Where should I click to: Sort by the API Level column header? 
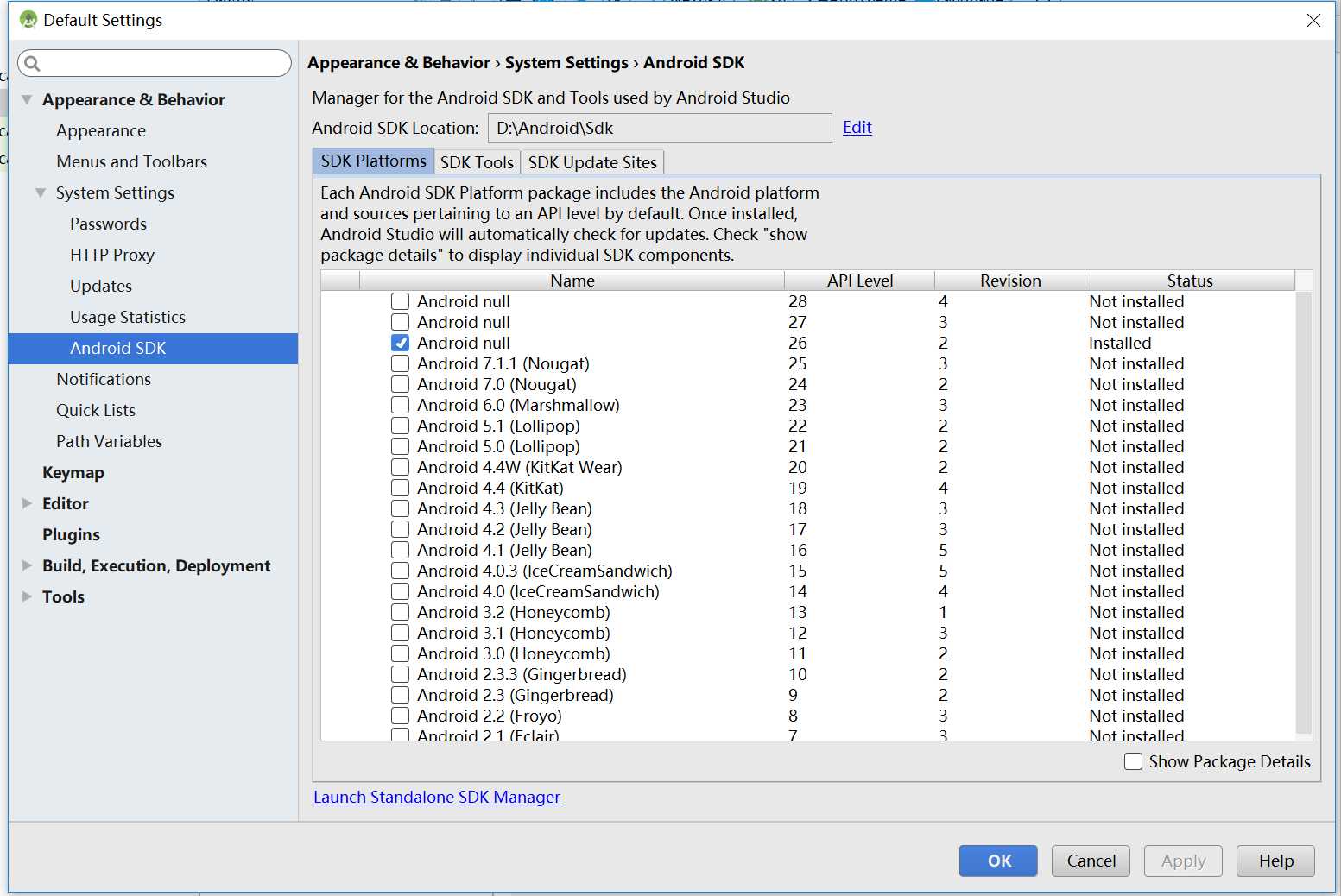coord(859,281)
